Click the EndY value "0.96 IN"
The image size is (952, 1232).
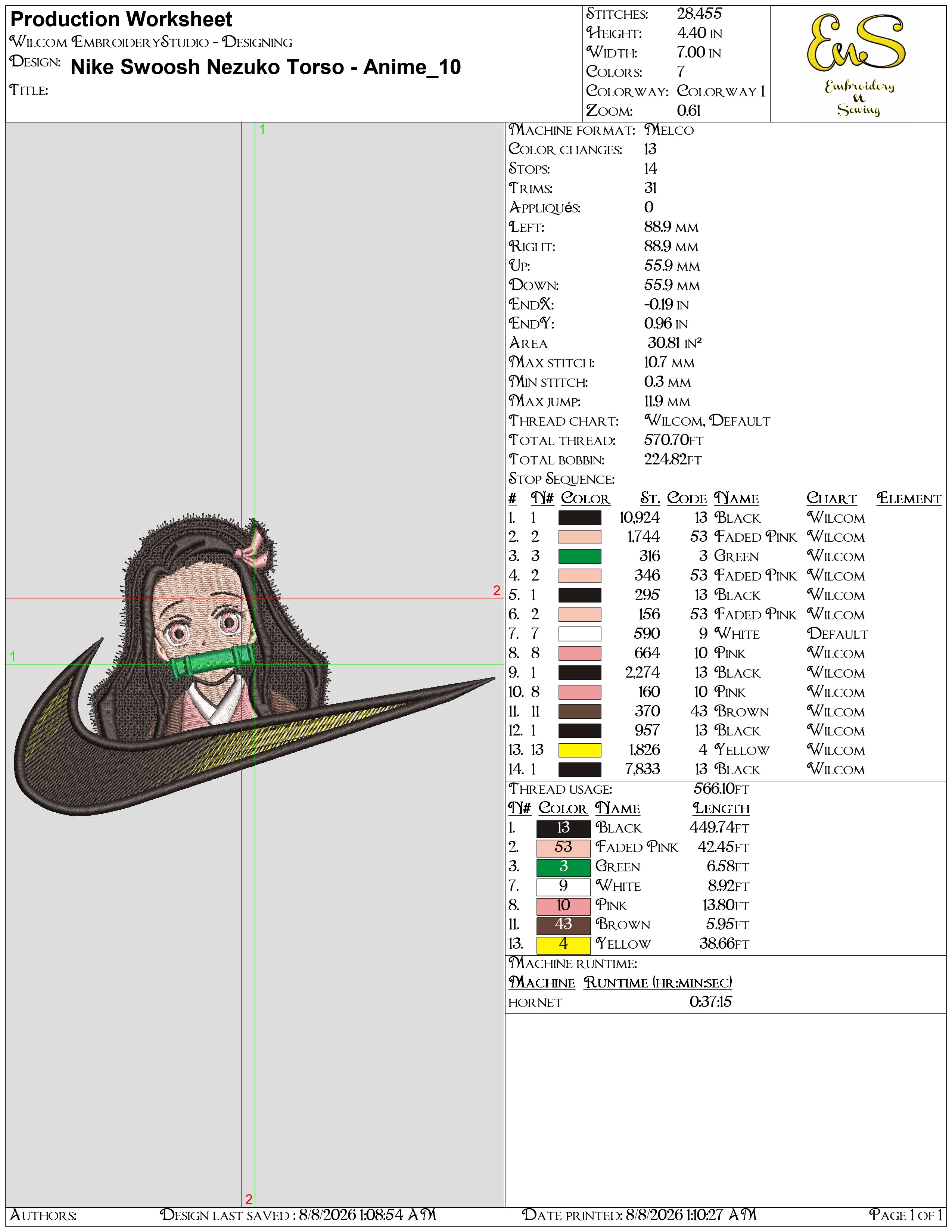tap(666, 324)
